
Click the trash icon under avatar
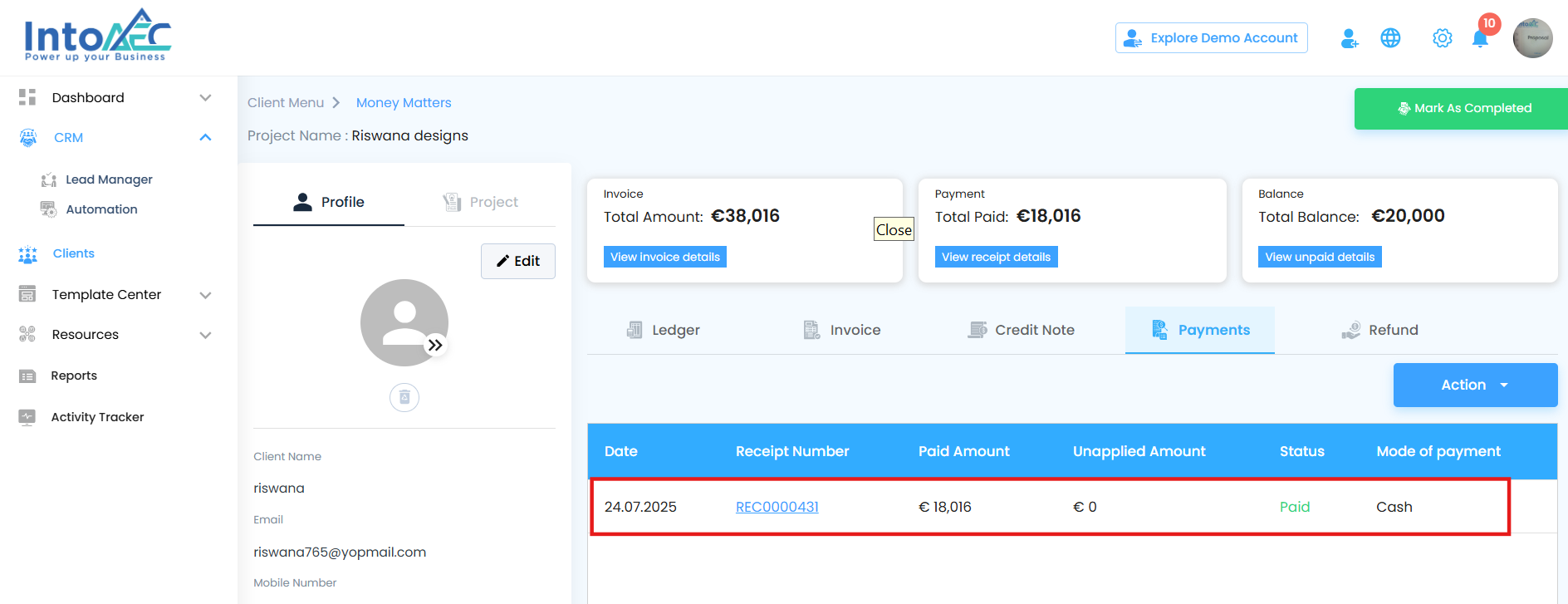(x=404, y=397)
